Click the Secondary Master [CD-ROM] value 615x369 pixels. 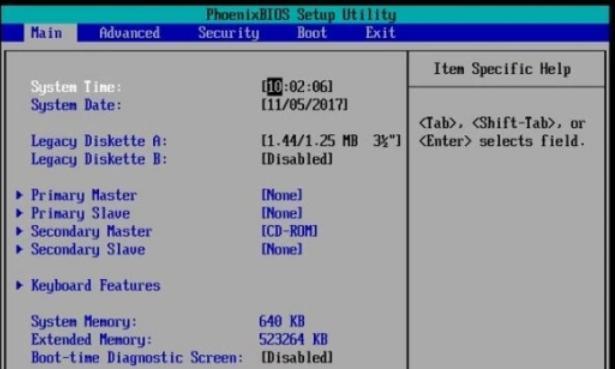coord(289,231)
